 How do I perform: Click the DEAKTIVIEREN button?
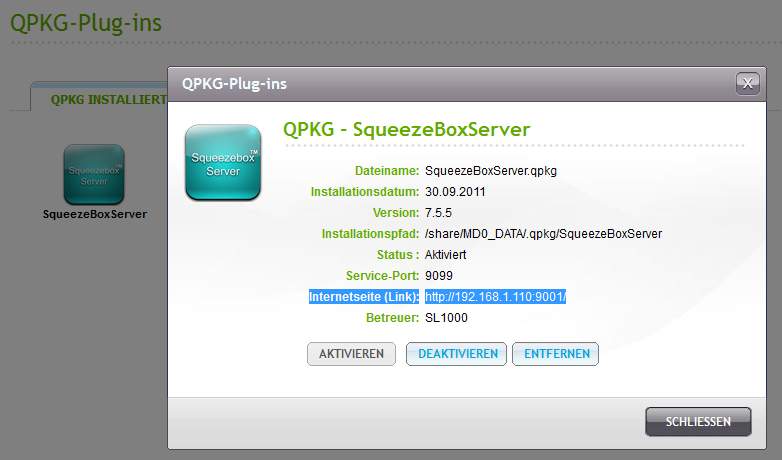[x=457, y=354]
